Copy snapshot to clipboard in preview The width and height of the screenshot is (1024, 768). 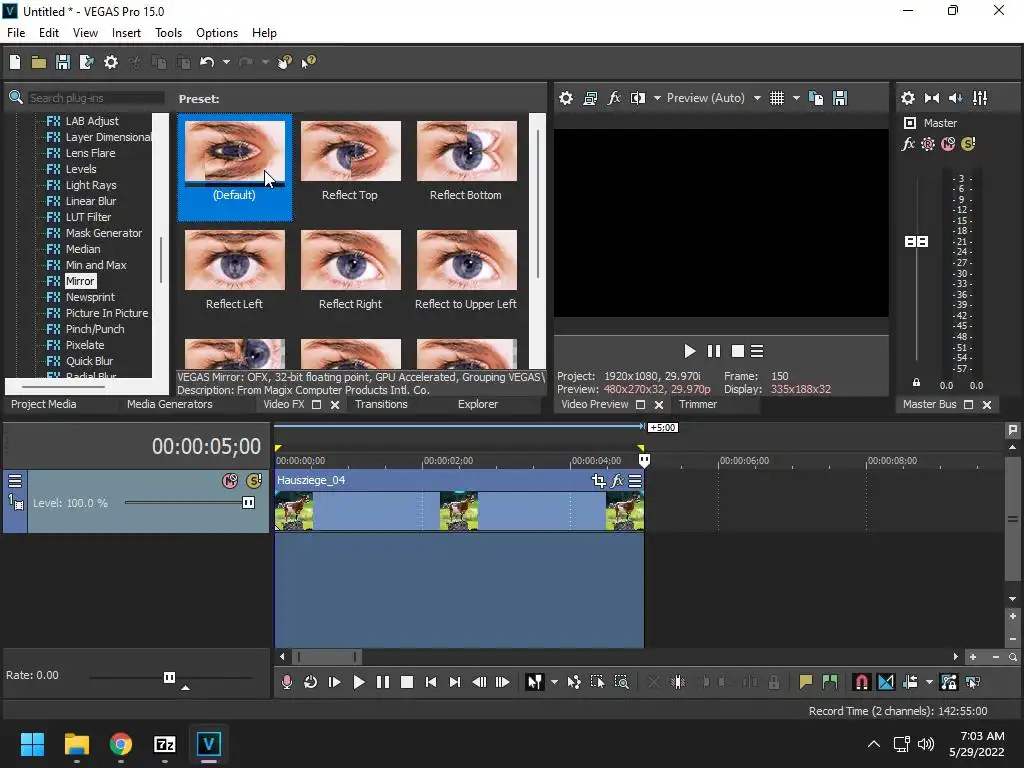[x=816, y=98]
